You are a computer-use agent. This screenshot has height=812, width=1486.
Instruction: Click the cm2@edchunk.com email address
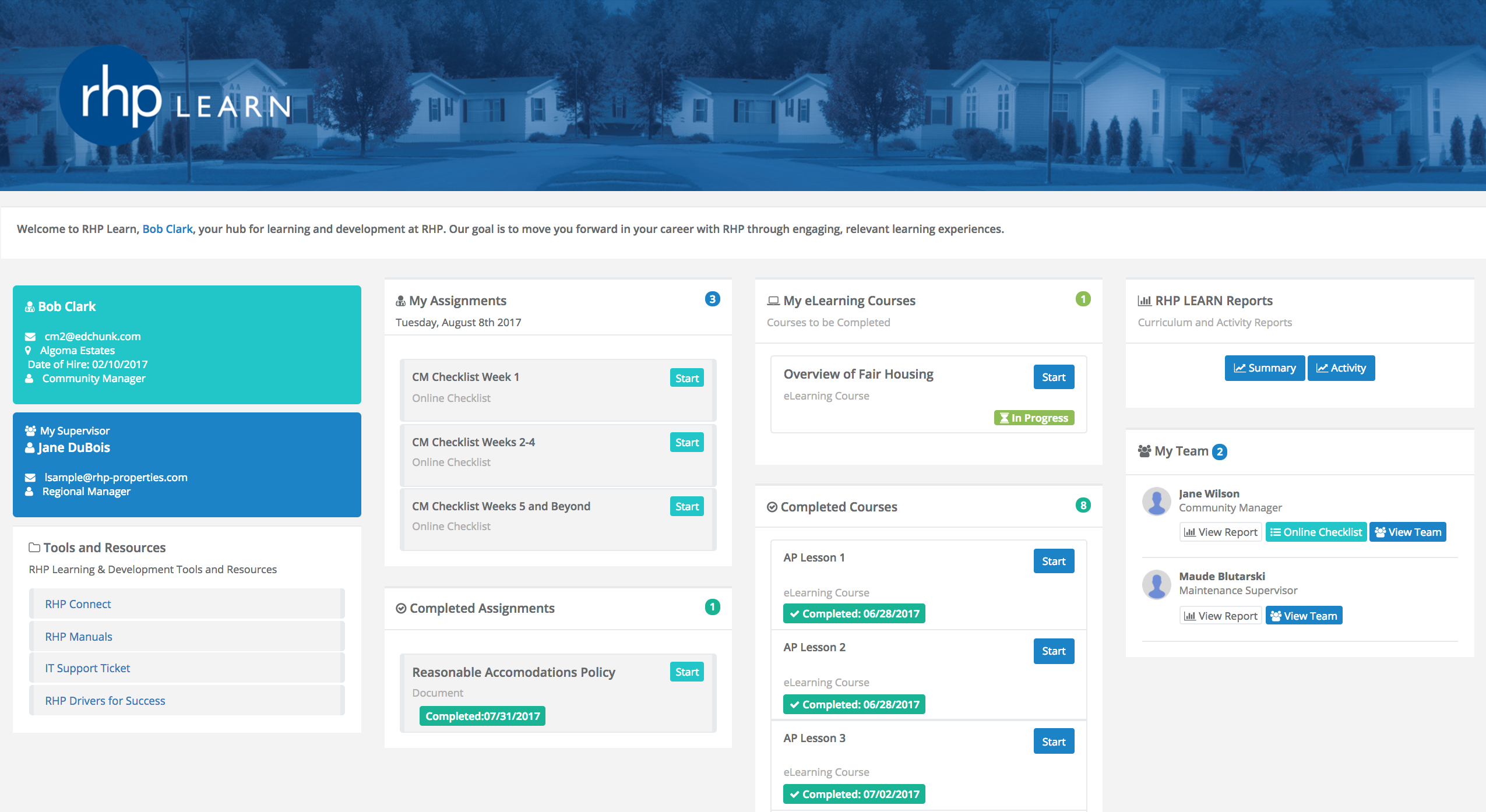coord(92,336)
